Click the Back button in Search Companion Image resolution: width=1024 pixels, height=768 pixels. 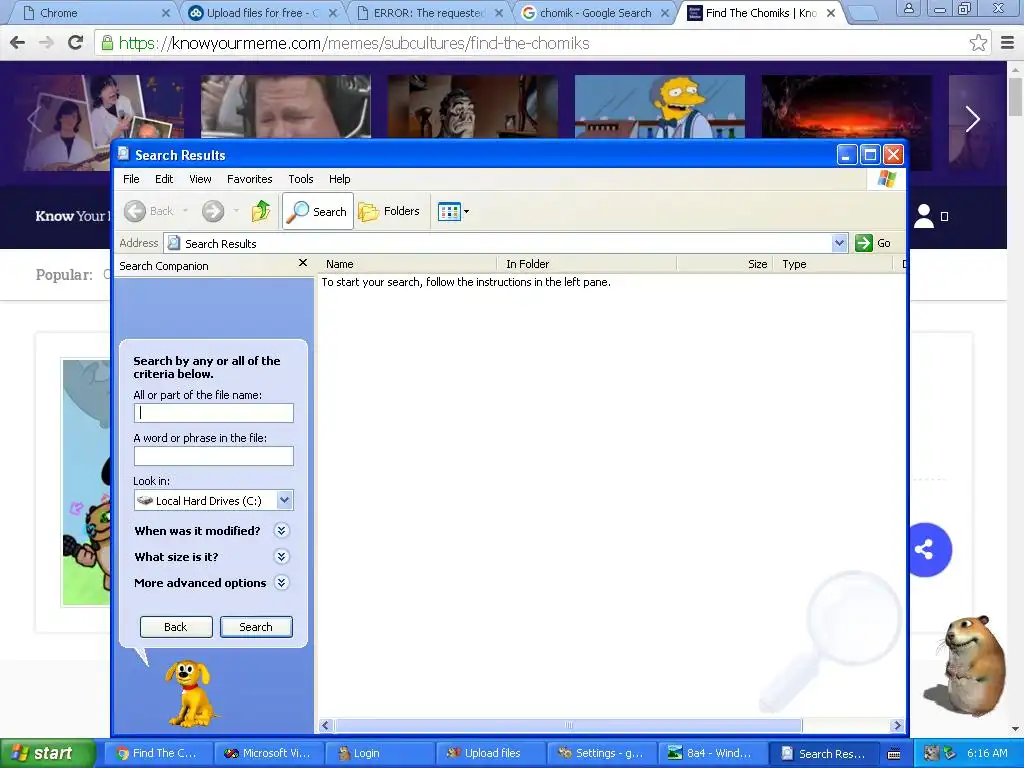176,627
